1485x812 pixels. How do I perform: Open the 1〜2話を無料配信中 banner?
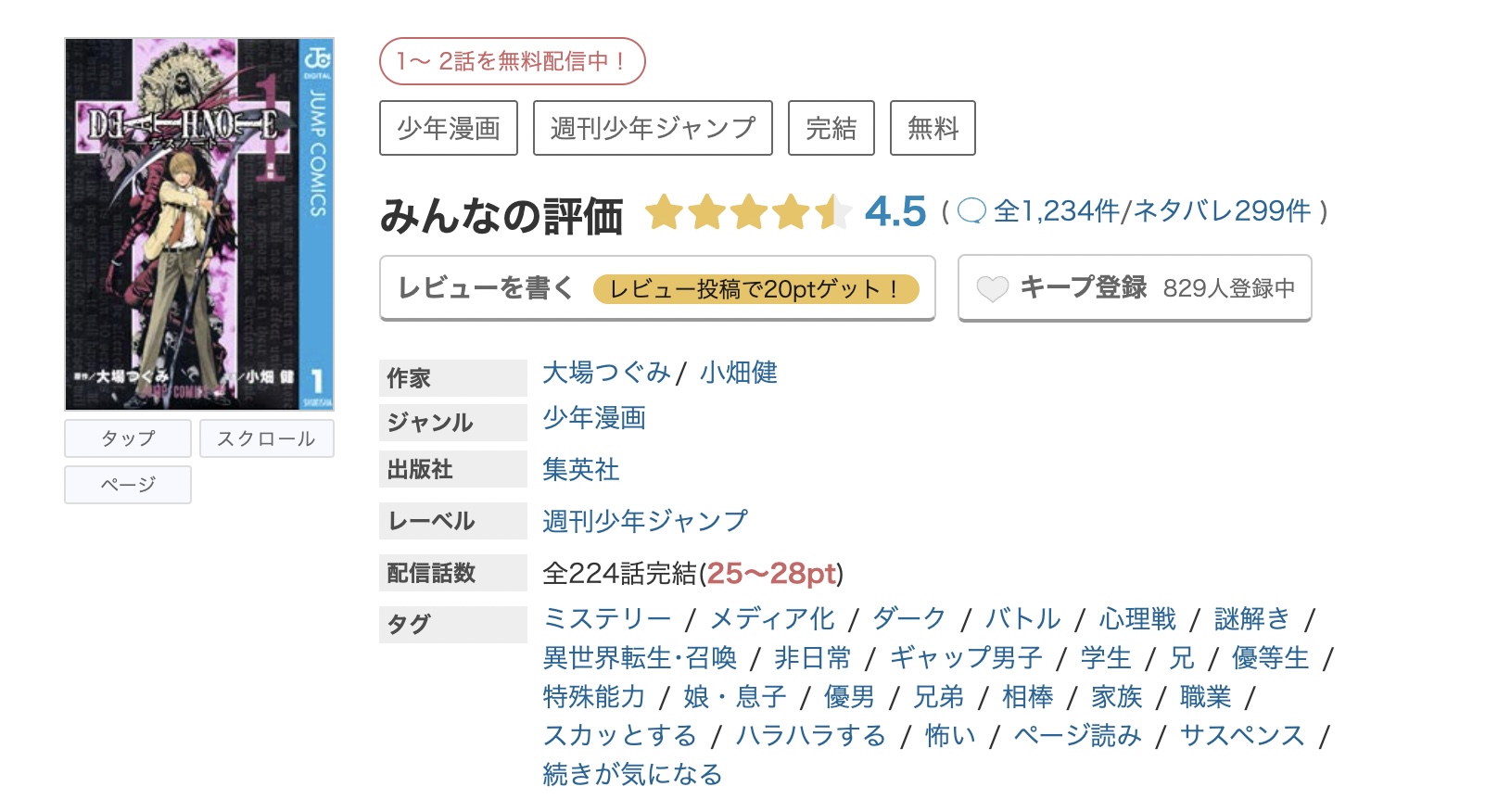coord(512,61)
